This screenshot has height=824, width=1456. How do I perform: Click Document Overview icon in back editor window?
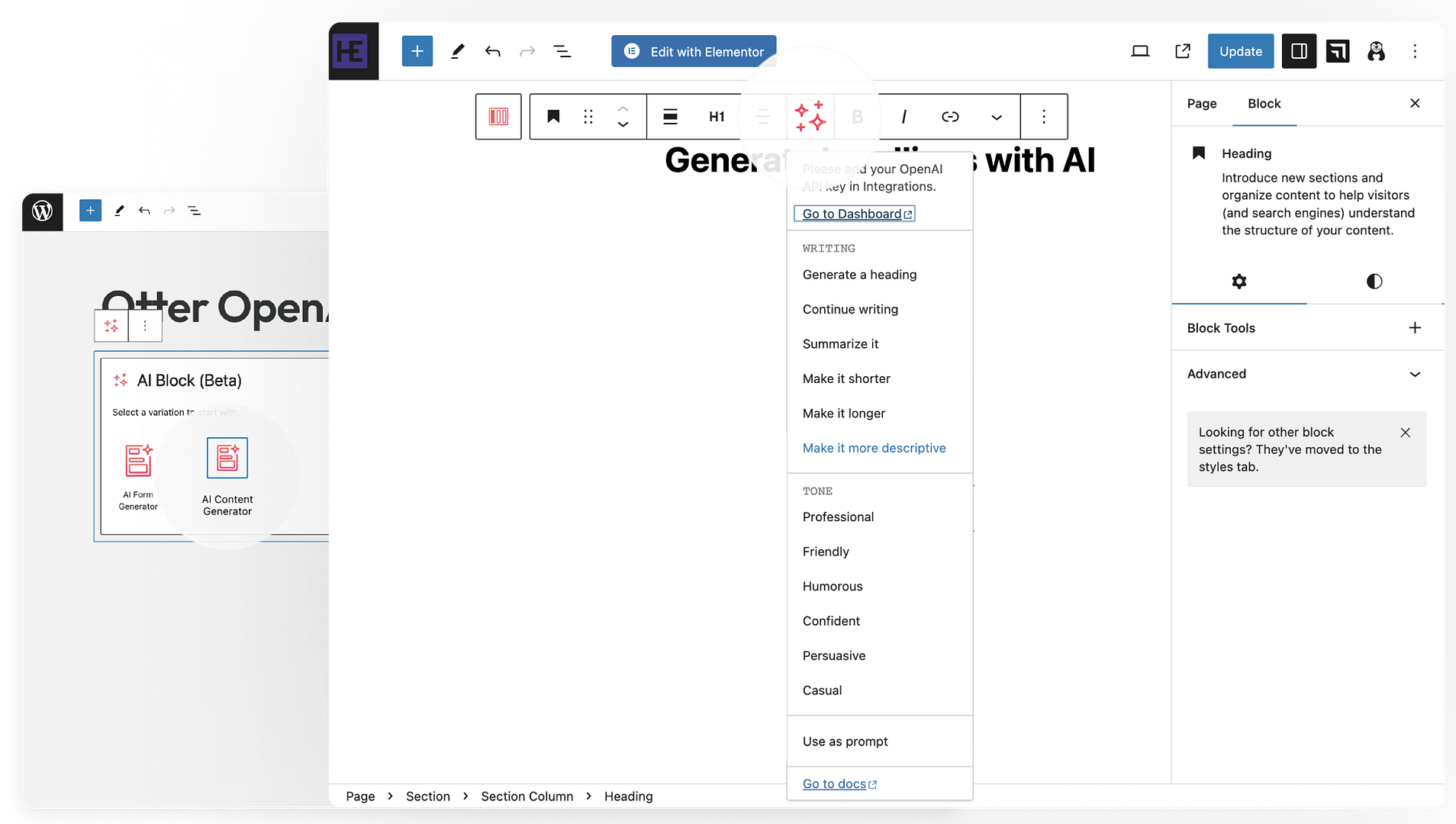pos(195,211)
